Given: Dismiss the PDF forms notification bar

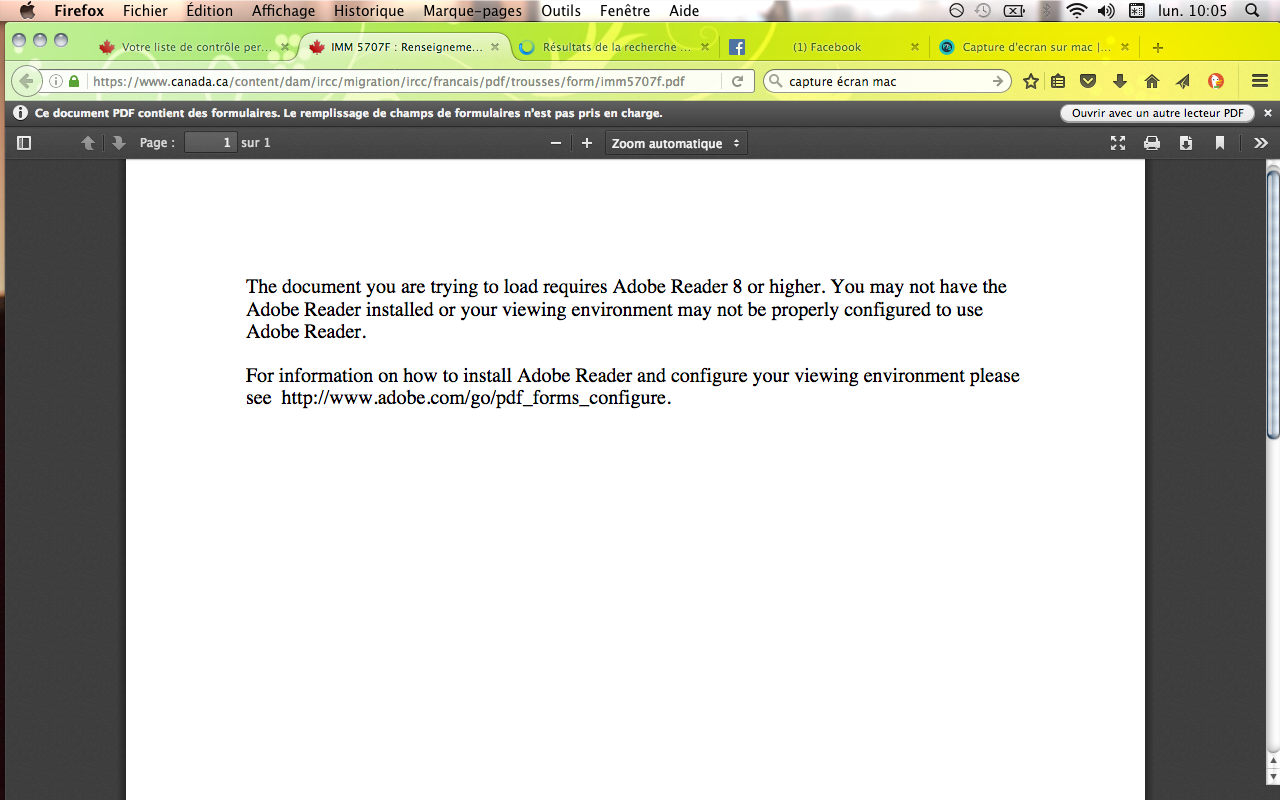Looking at the screenshot, I should point(1268,113).
